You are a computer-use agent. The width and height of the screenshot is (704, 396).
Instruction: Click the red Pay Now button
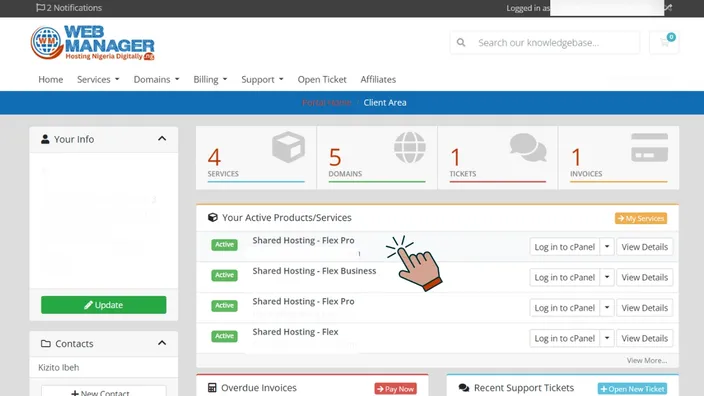pyautogui.click(x=396, y=388)
